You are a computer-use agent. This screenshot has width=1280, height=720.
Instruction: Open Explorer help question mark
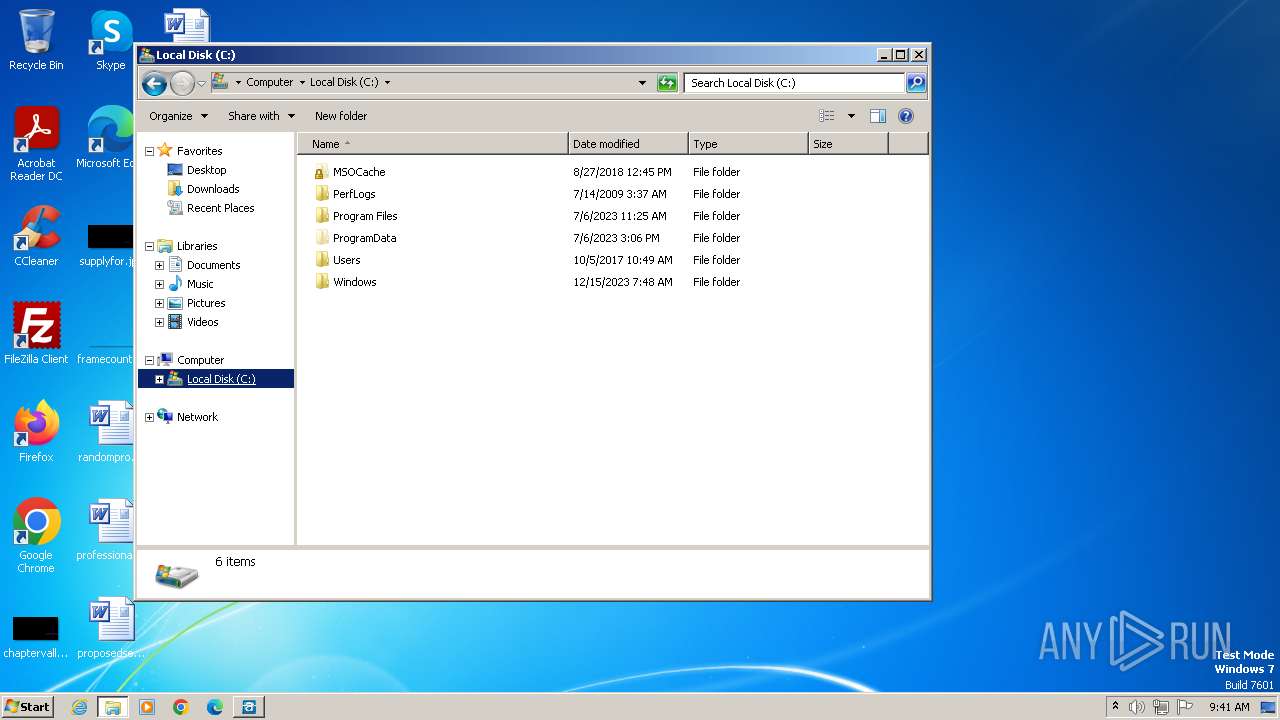(906, 116)
